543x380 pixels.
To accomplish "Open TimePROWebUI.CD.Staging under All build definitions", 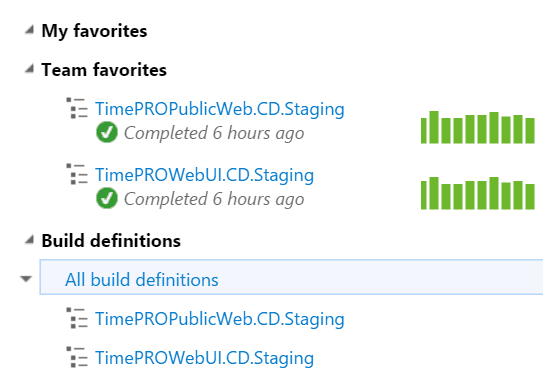I will (x=204, y=358).
